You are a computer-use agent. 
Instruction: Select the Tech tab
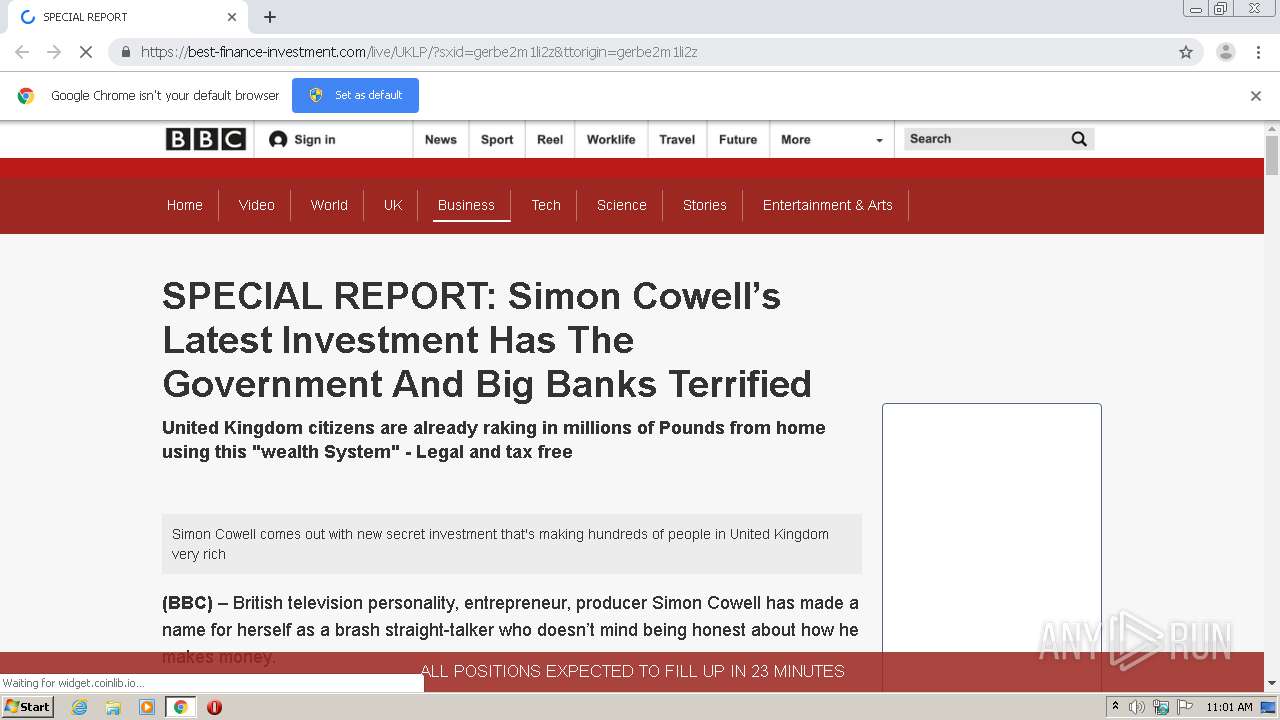point(546,205)
